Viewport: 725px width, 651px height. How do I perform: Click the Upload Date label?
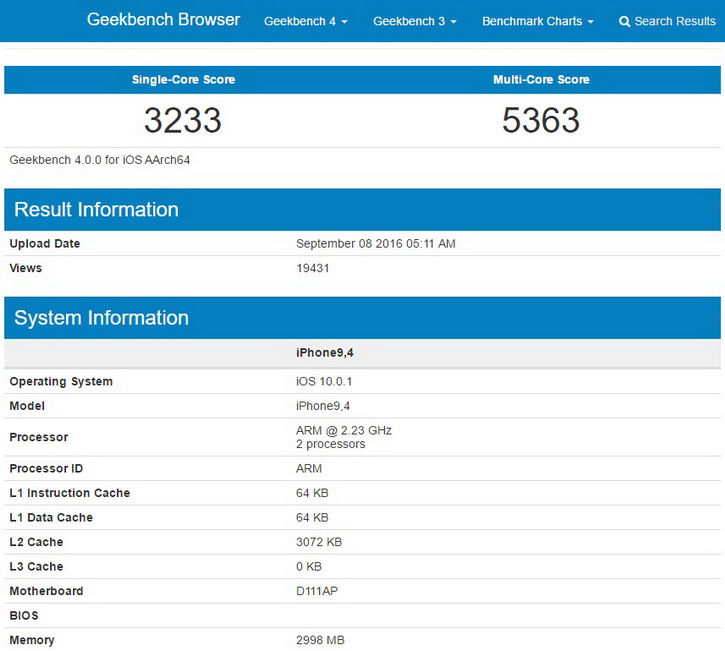tap(45, 244)
